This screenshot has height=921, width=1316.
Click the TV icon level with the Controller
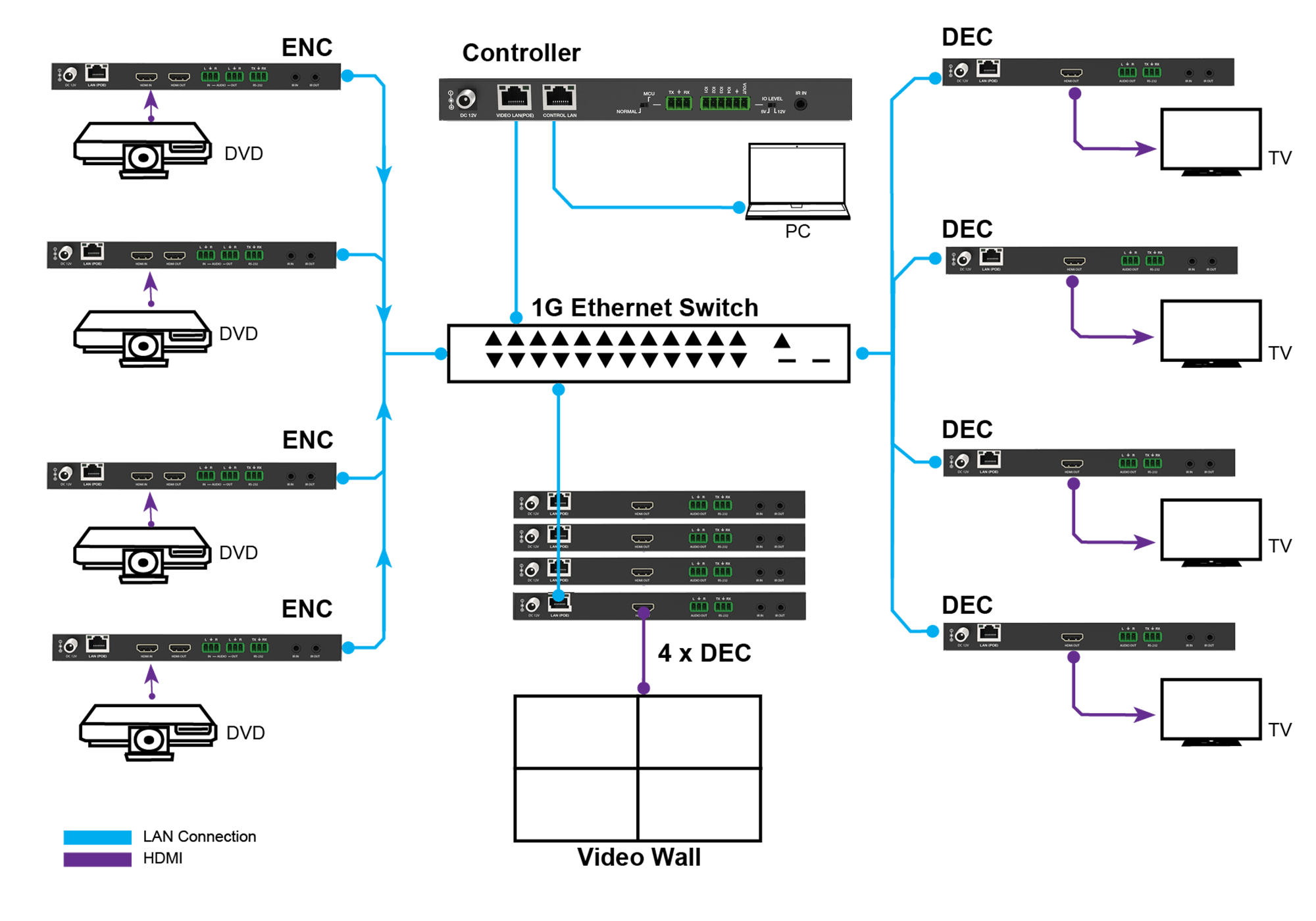click(1211, 142)
